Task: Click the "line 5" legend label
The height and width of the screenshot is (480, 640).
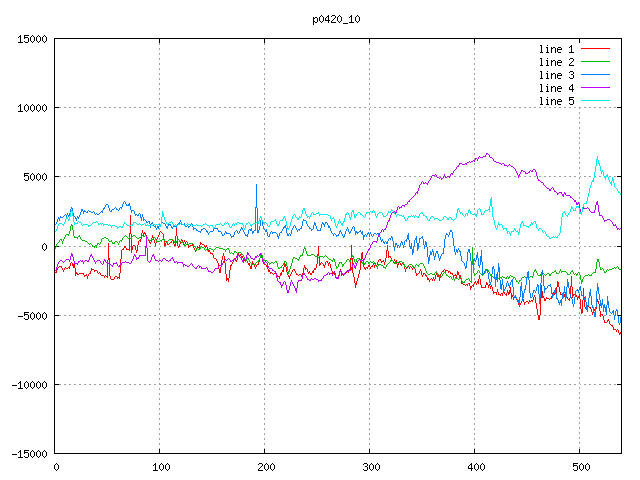Action: [557, 101]
